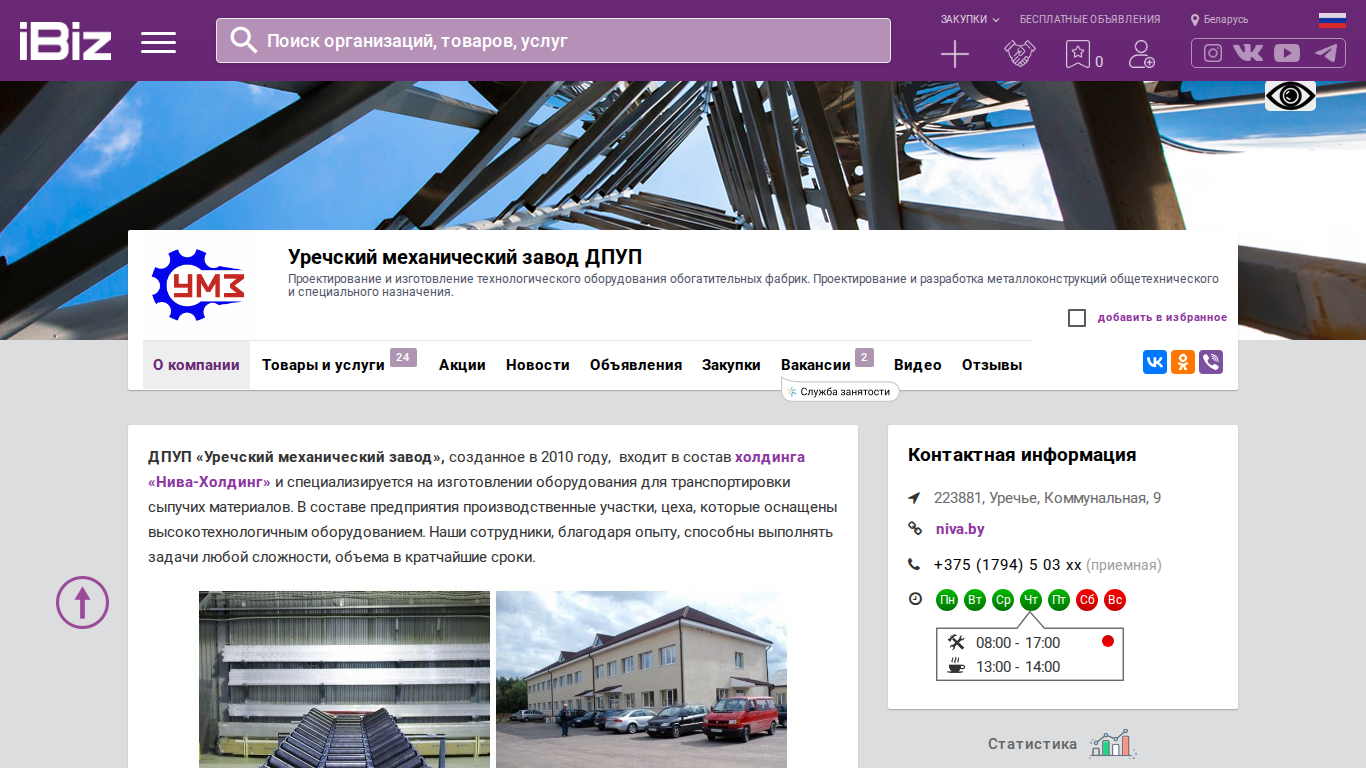Click the plus add icon in header
This screenshot has height=768, width=1366.
(955, 54)
